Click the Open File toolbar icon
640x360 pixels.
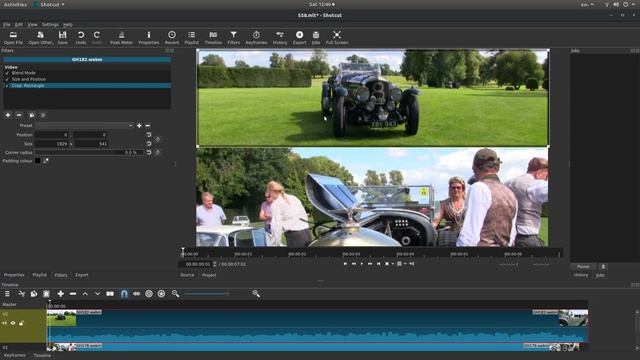pos(13,38)
